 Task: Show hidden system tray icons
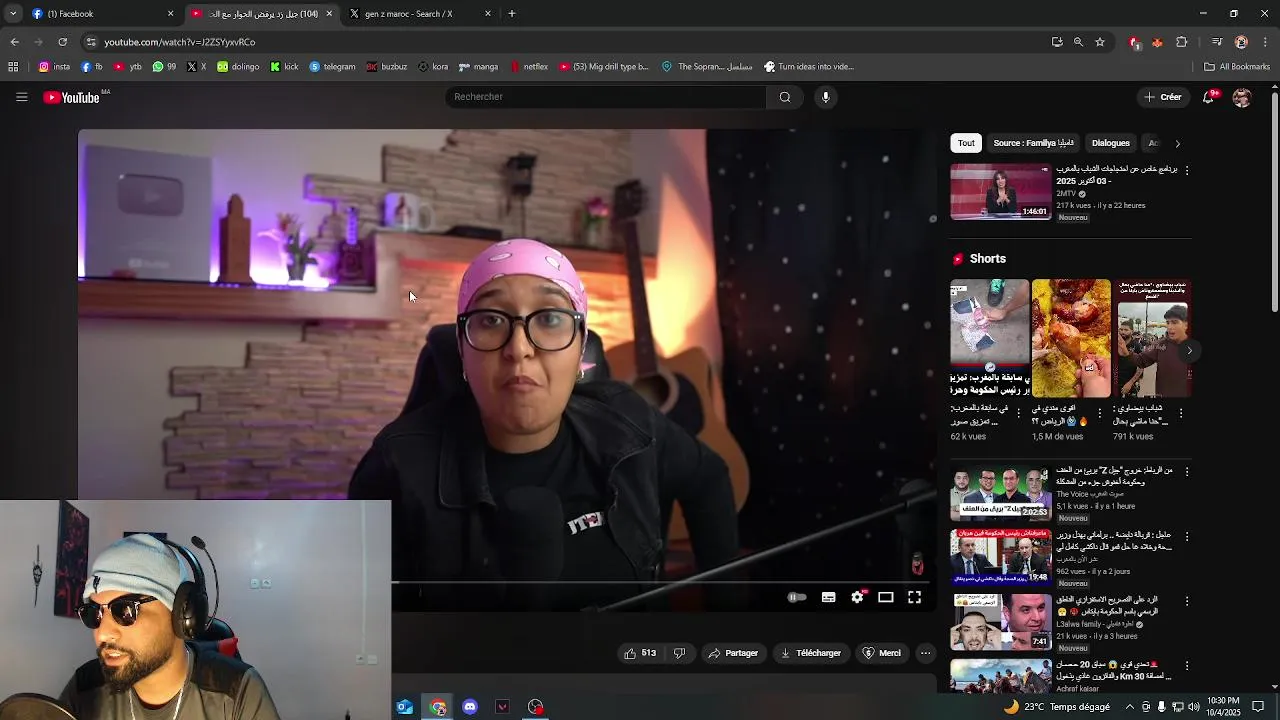[x=1130, y=707]
